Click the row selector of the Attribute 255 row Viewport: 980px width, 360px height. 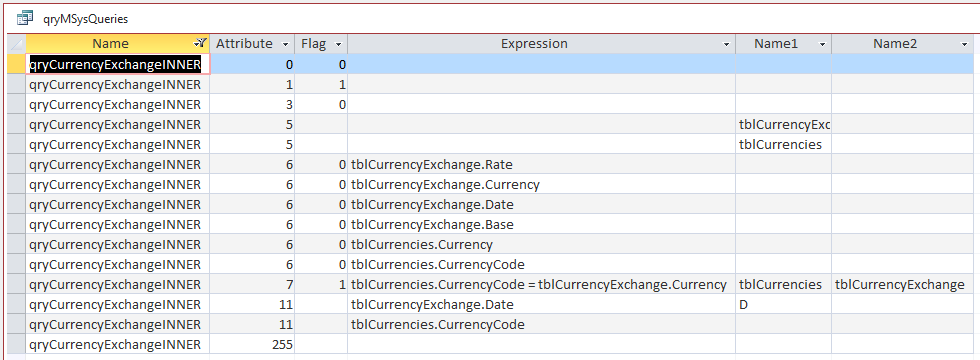17,344
